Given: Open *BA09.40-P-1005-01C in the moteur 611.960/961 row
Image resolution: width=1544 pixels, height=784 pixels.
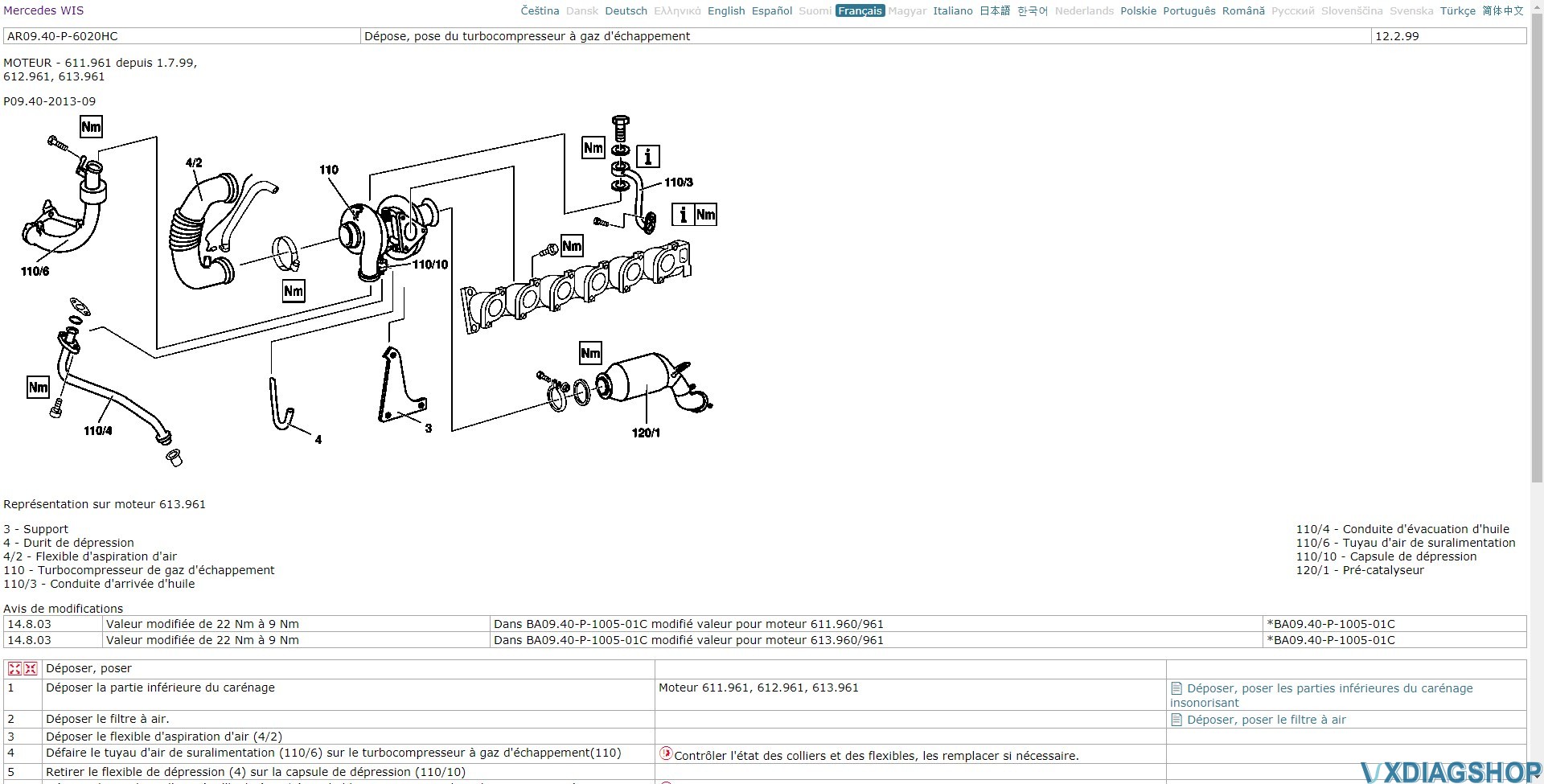Looking at the screenshot, I should point(1331,624).
